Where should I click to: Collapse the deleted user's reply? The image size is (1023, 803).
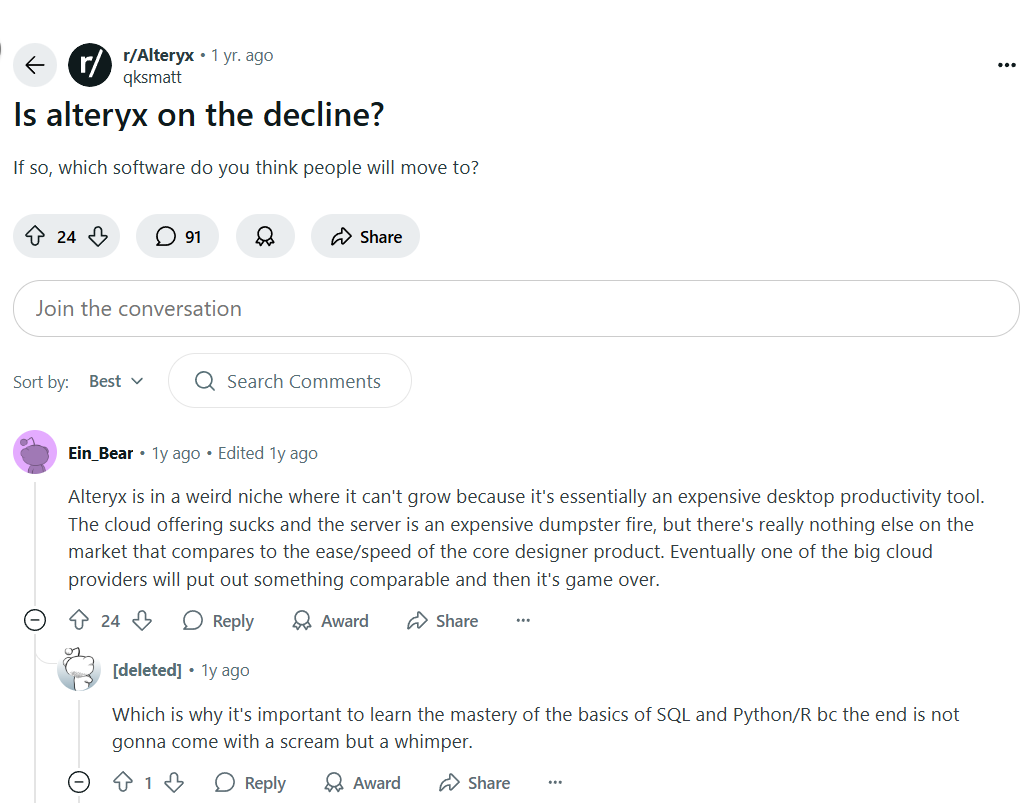coord(78,782)
